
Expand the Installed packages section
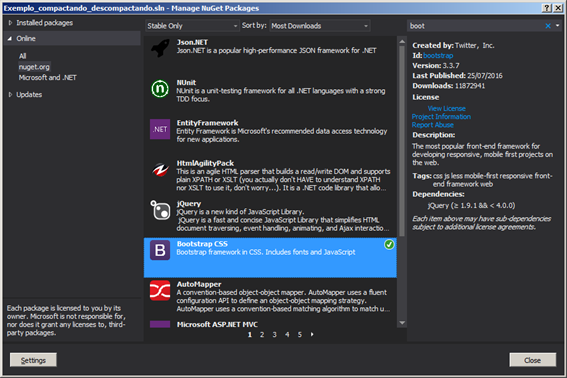tap(10, 23)
